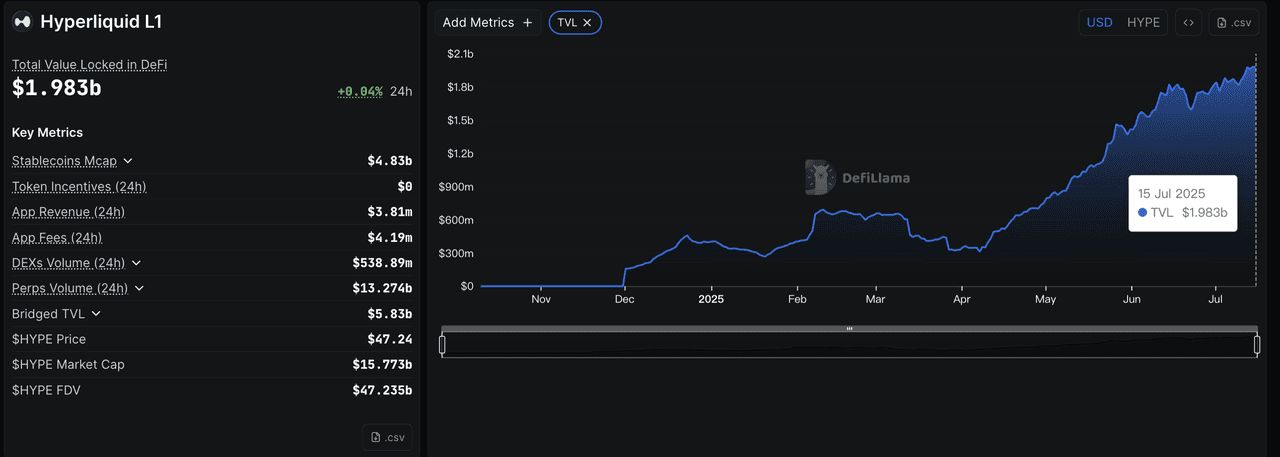Click the App Fees (24h) label

click(57, 238)
